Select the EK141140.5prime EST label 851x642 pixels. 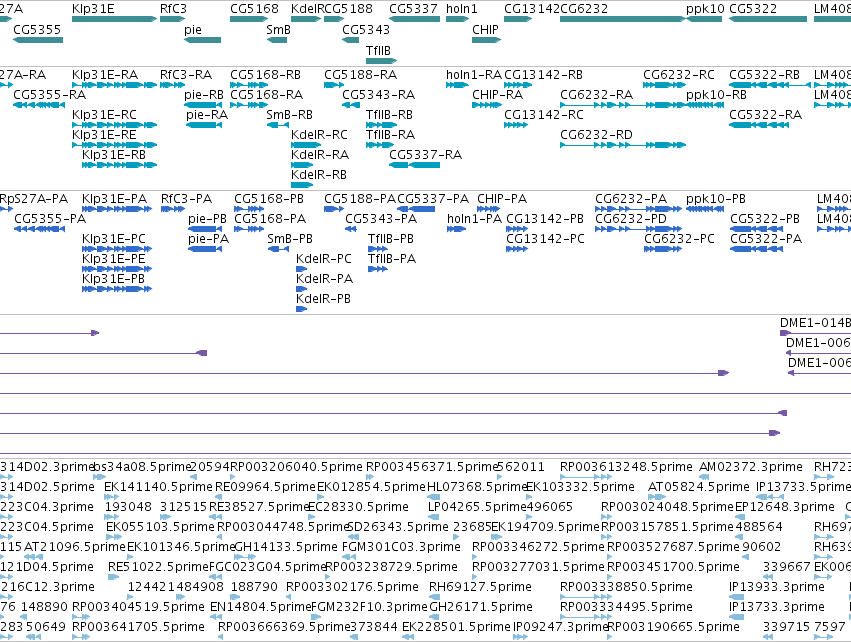[x=158, y=487]
